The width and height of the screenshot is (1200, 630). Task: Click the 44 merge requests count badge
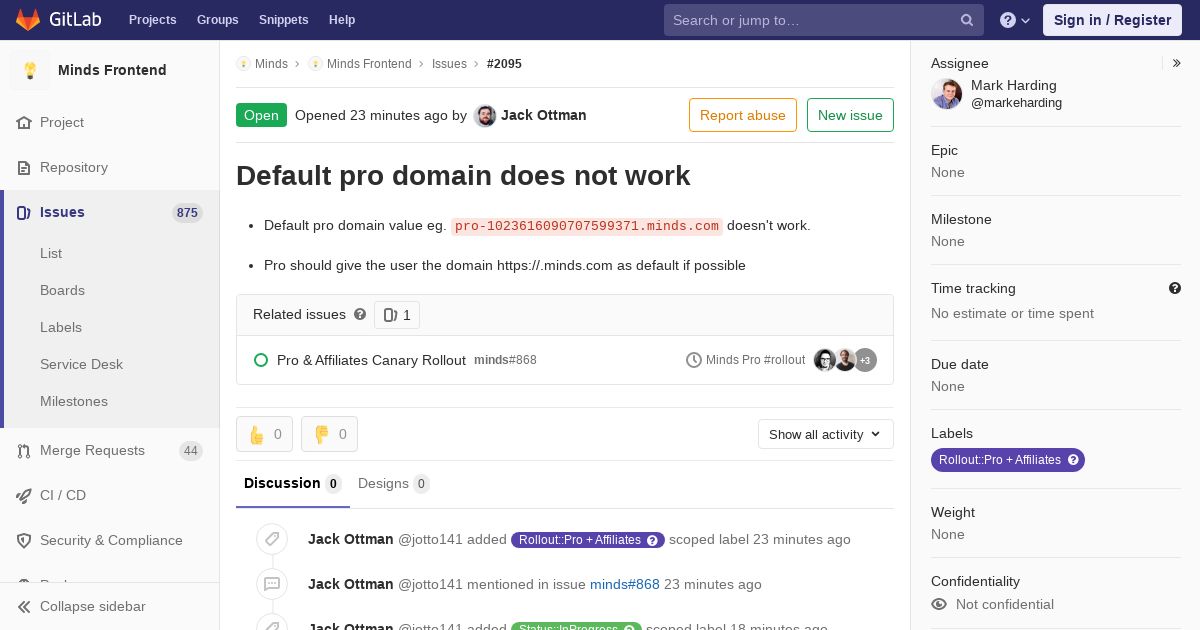coord(191,451)
